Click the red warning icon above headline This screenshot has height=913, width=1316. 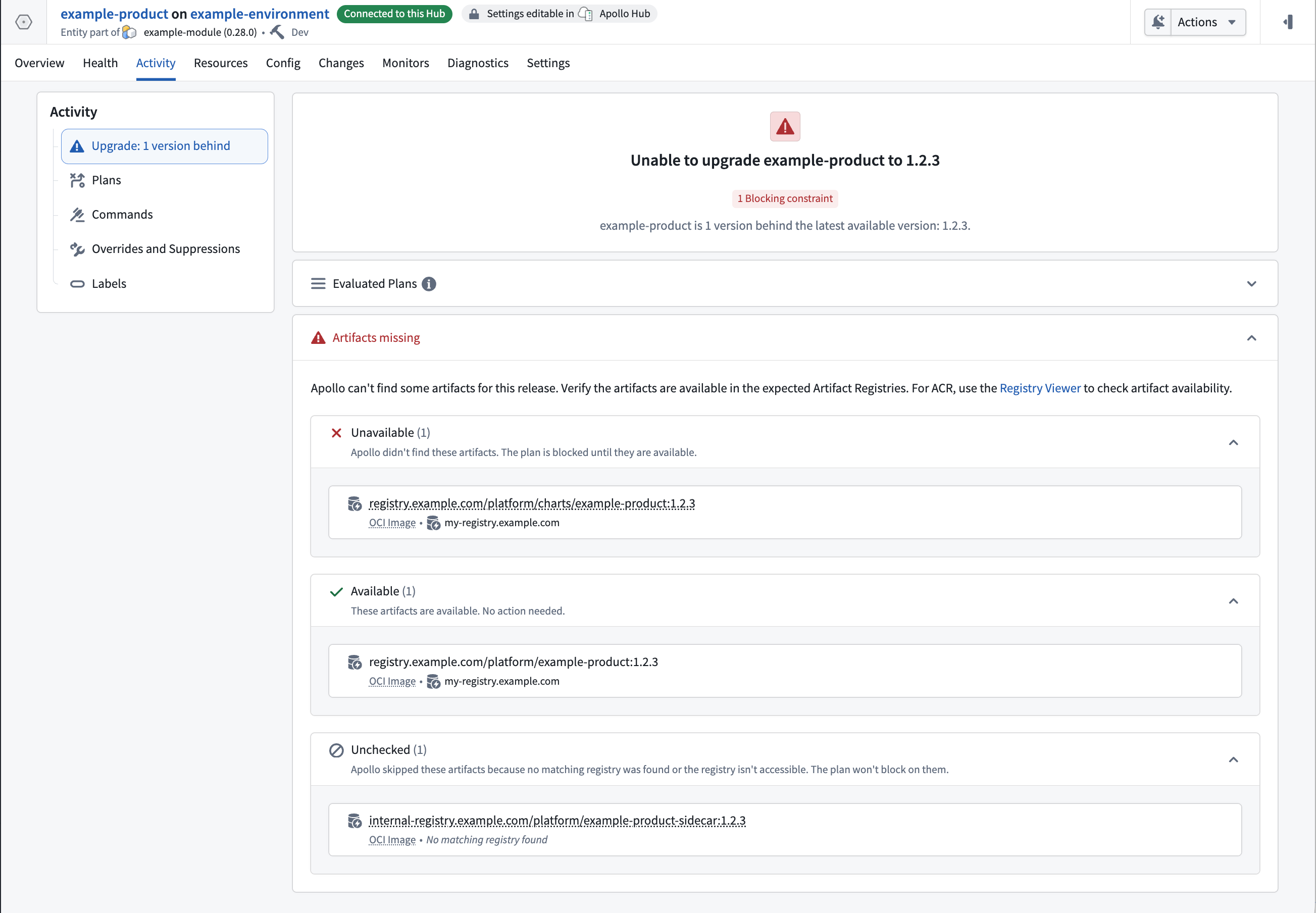785,126
